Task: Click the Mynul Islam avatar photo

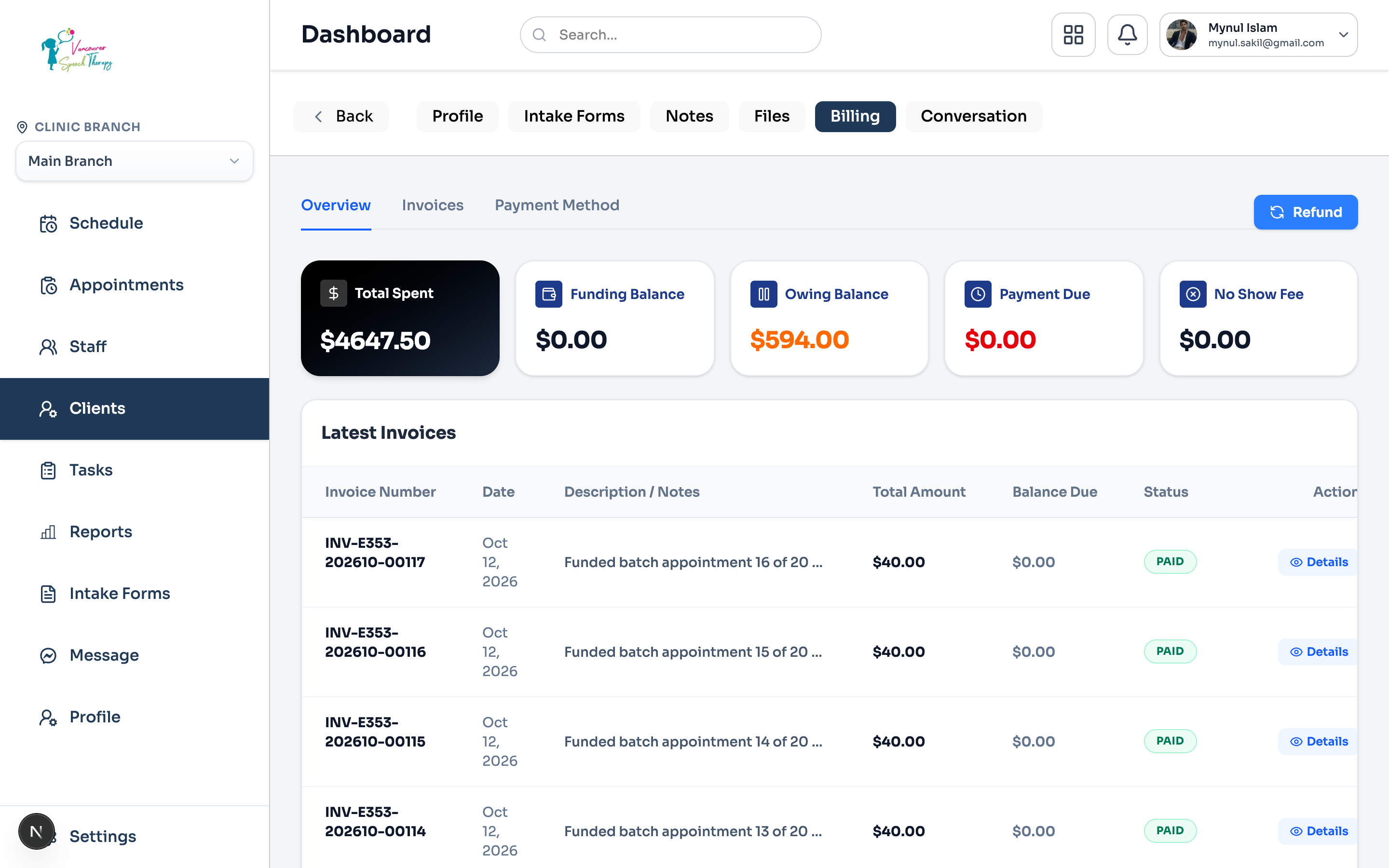Action: tap(1181, 35)
